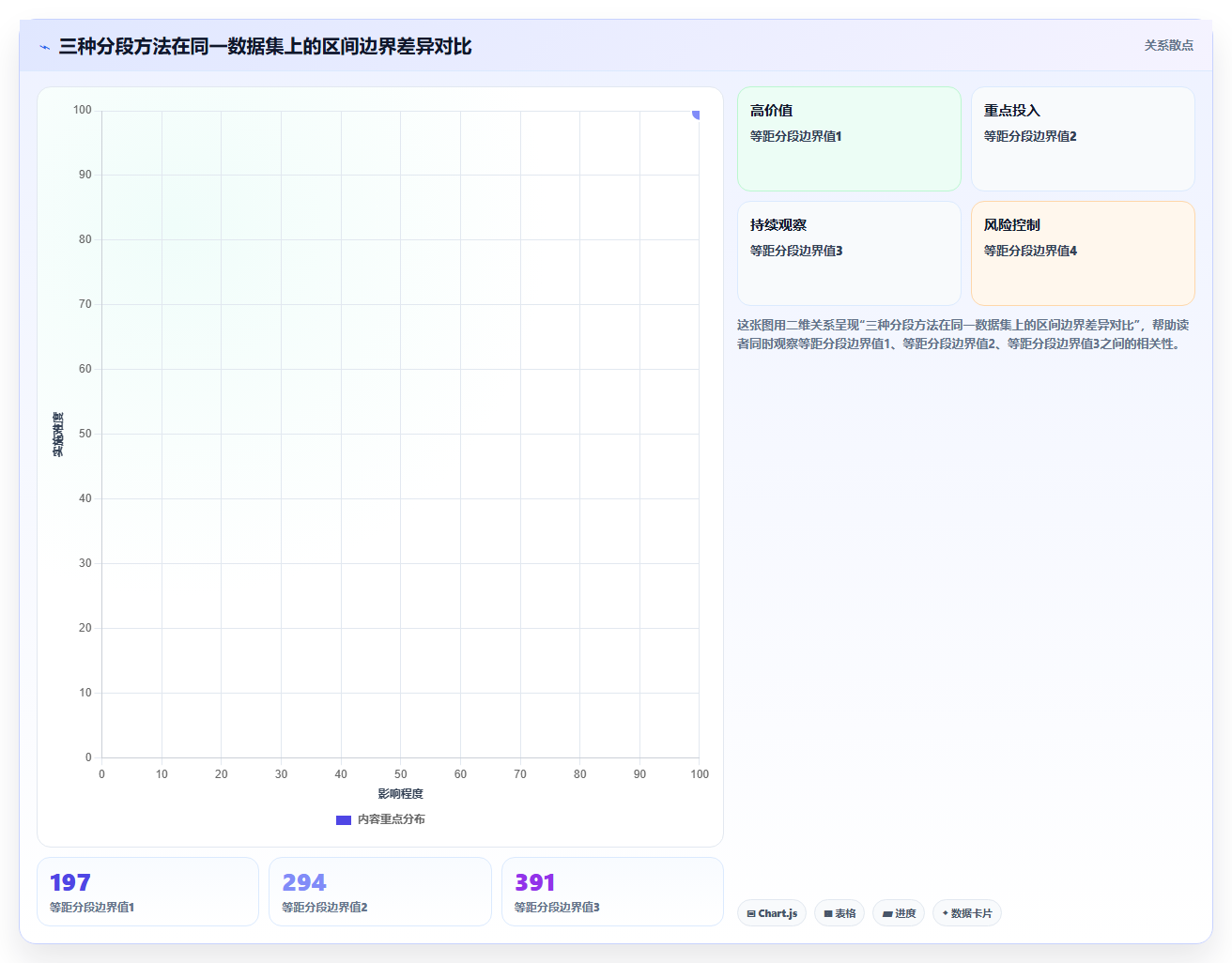This screenshot has height=963, width=1232.
Task: Click the 进度 chip icon
Action: 887,913
